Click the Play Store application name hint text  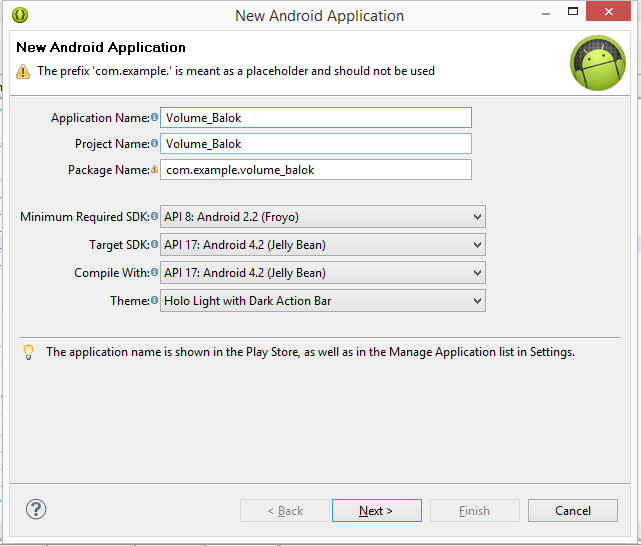point(310,352)
